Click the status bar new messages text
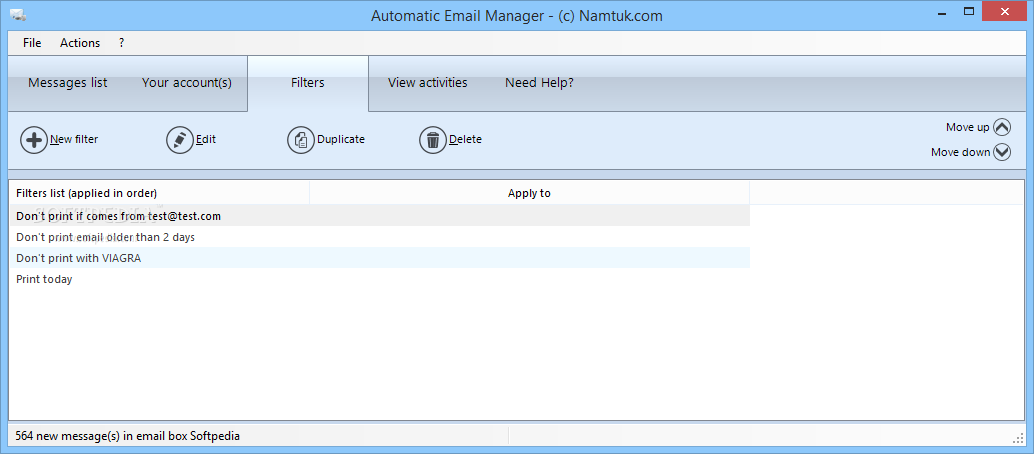The height and width of the screenshot is (454, 1034). click(127, 436)
